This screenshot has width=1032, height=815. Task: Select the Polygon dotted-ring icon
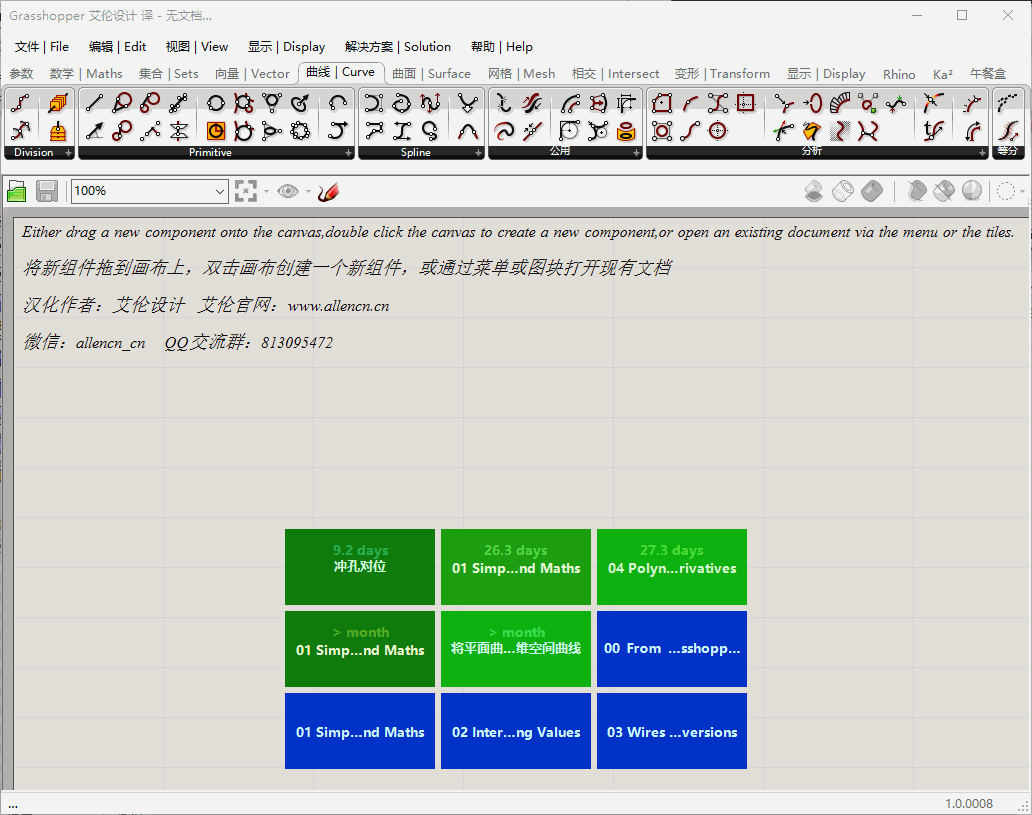tap(300, 131)
